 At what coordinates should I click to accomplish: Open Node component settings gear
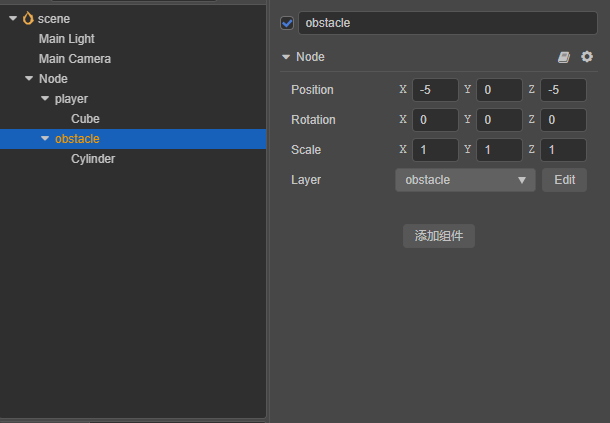click(x=587, y=58)
